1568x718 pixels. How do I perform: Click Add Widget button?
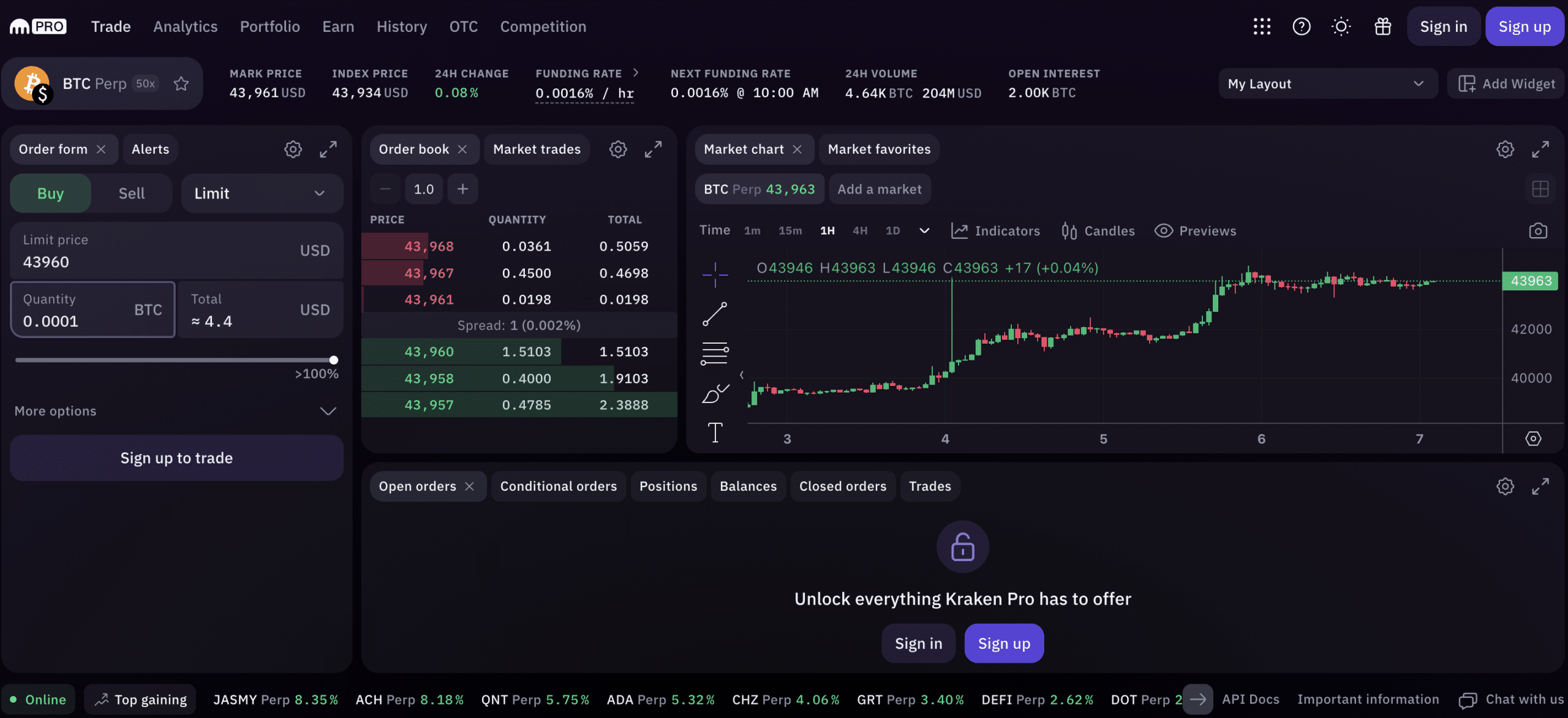[1506, 83]
